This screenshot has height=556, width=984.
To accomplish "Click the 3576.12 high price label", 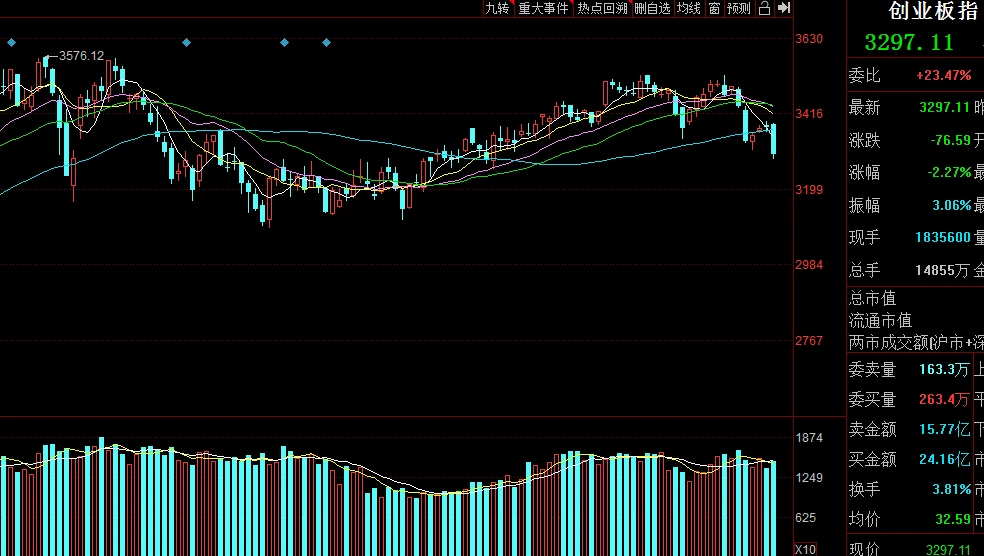I will tap(82, 55).
